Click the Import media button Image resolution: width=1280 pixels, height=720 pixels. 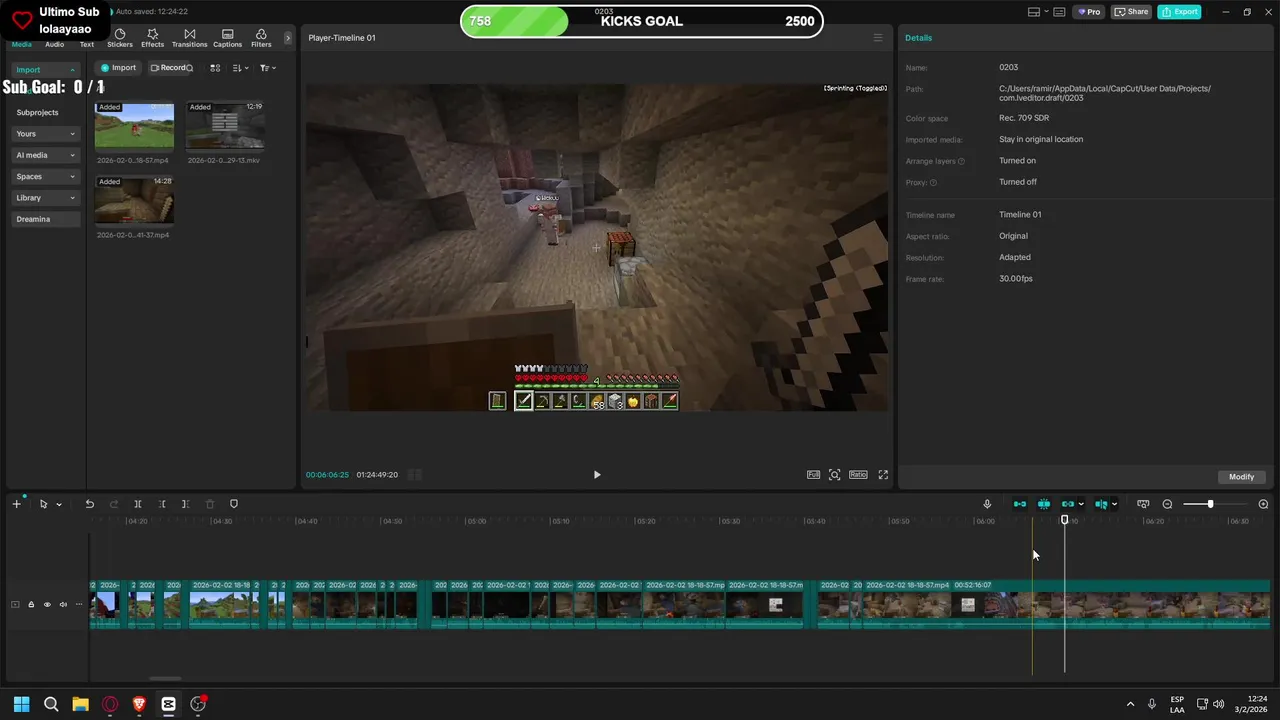[x=118, y=68]
